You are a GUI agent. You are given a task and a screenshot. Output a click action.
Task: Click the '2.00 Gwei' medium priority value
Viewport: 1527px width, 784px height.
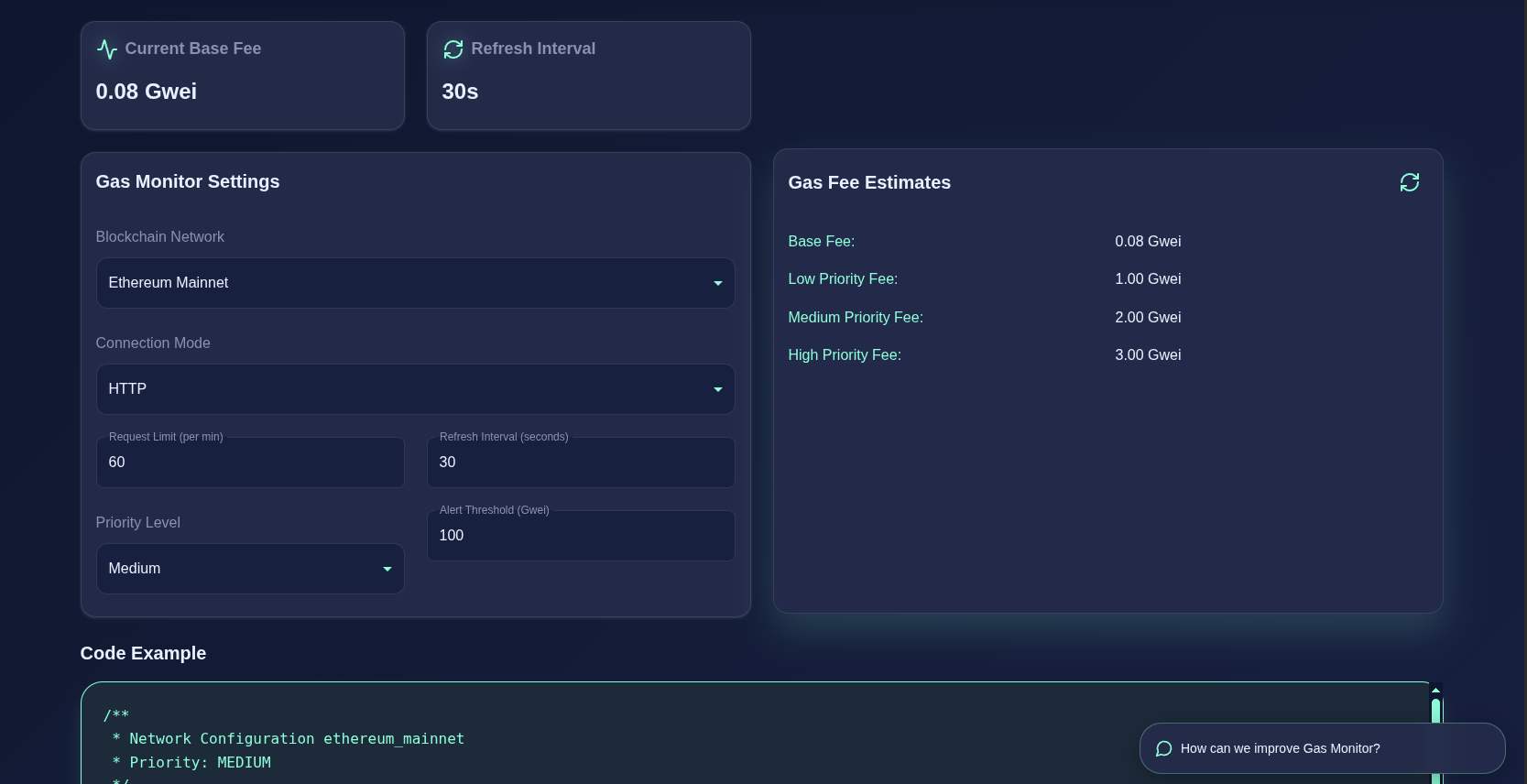1148,318
